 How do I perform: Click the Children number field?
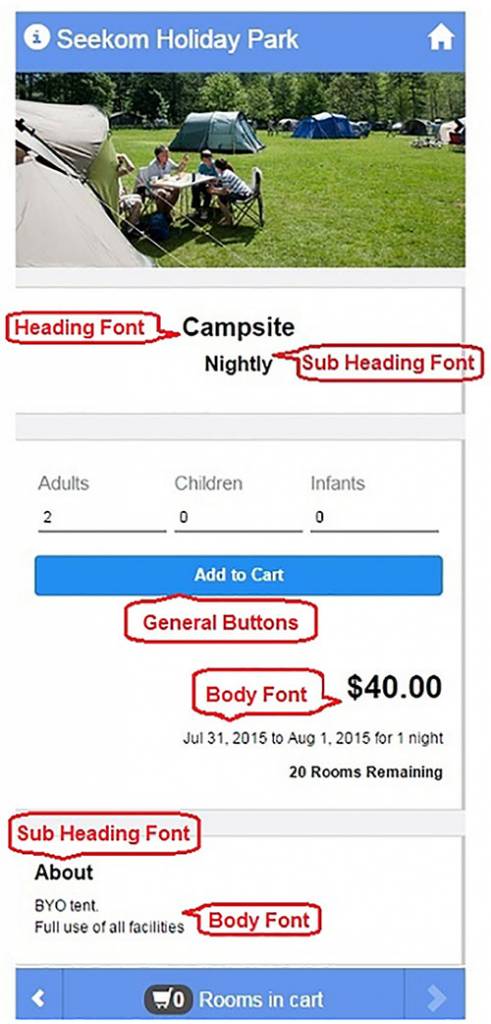tap(238, 518)
